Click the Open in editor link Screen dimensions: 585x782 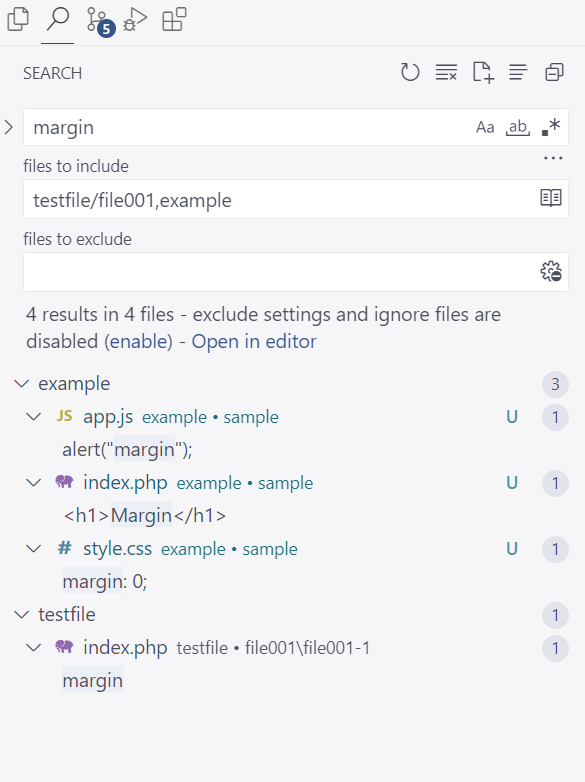tap(254, 342)
